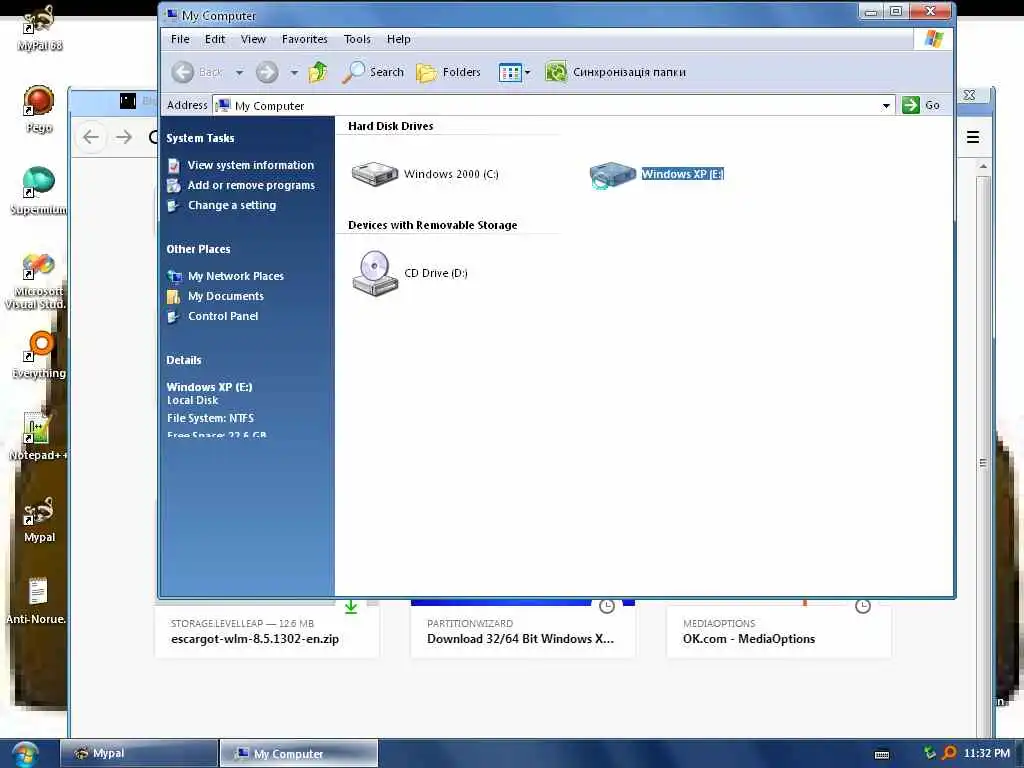Open the Back history dropdown arrow
The width and height of the screenshot is (1024, 768).
point(240,72)
